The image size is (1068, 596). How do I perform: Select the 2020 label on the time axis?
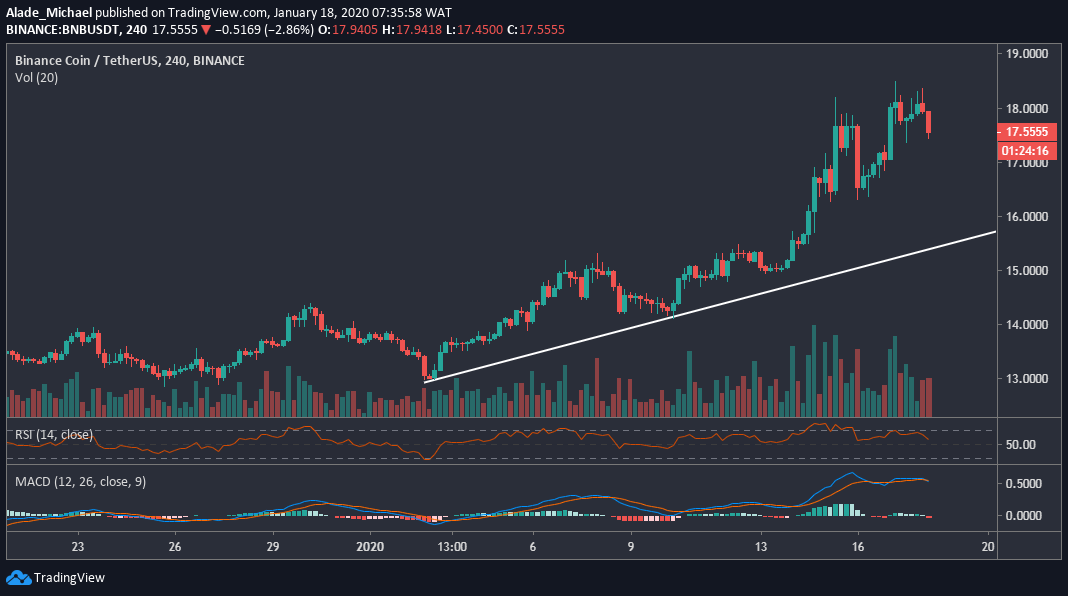370,547
